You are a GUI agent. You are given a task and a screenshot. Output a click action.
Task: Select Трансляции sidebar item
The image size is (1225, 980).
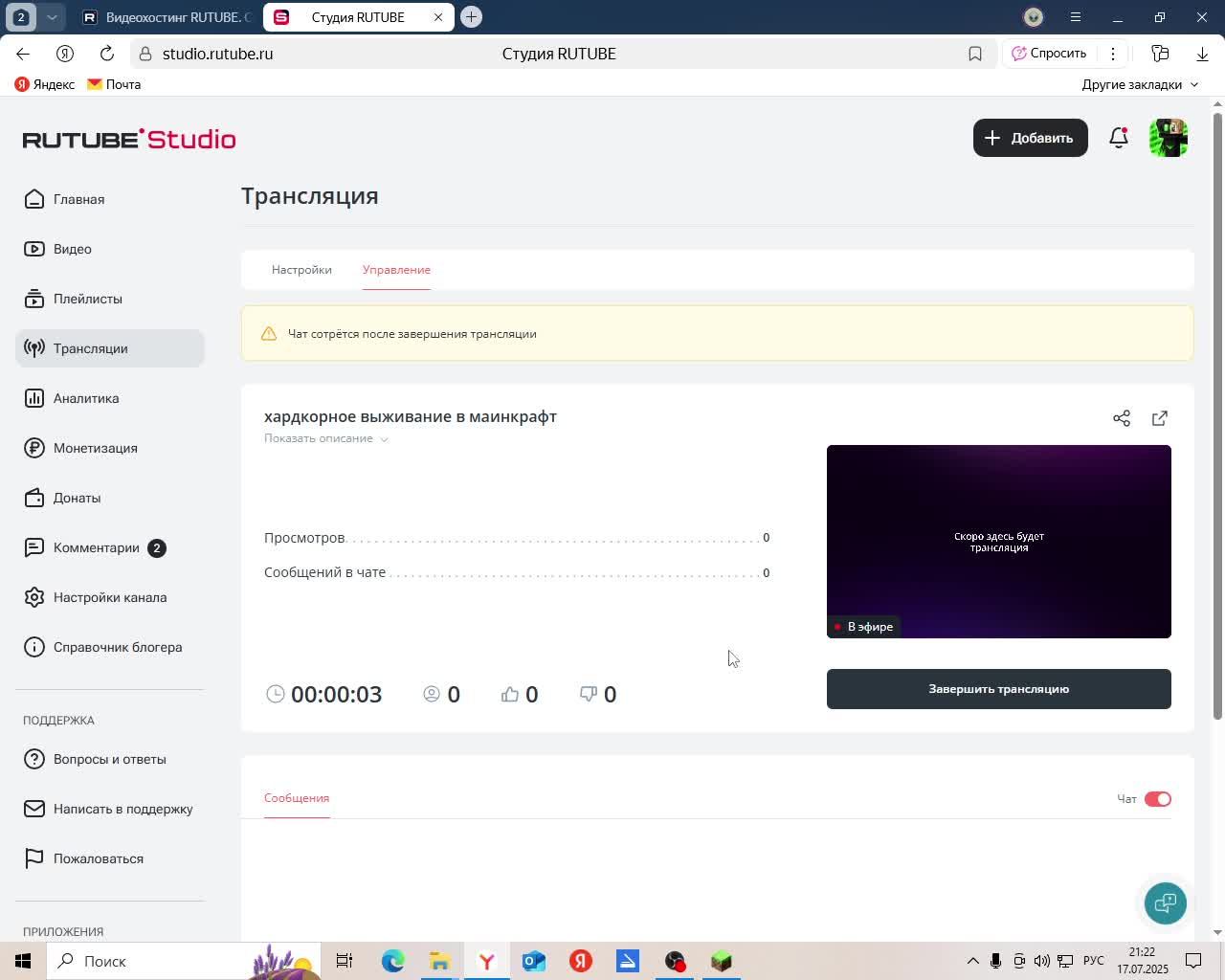coord(110,348)
